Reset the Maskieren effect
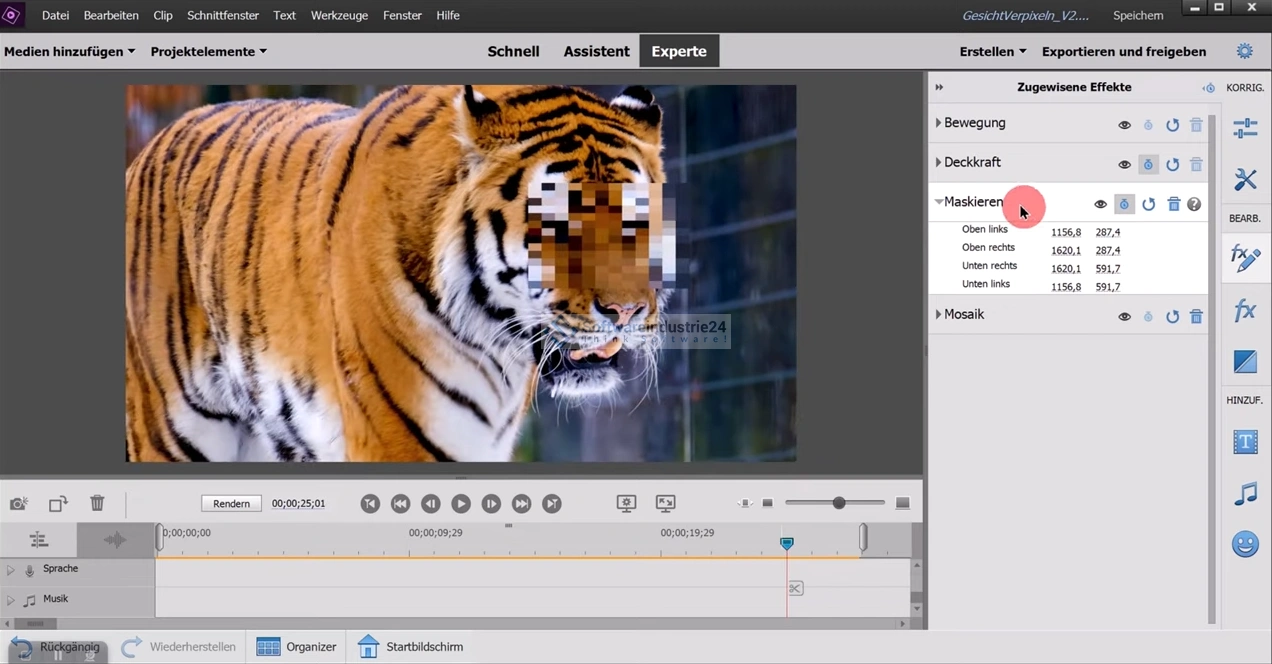 tap(1149, 204)
